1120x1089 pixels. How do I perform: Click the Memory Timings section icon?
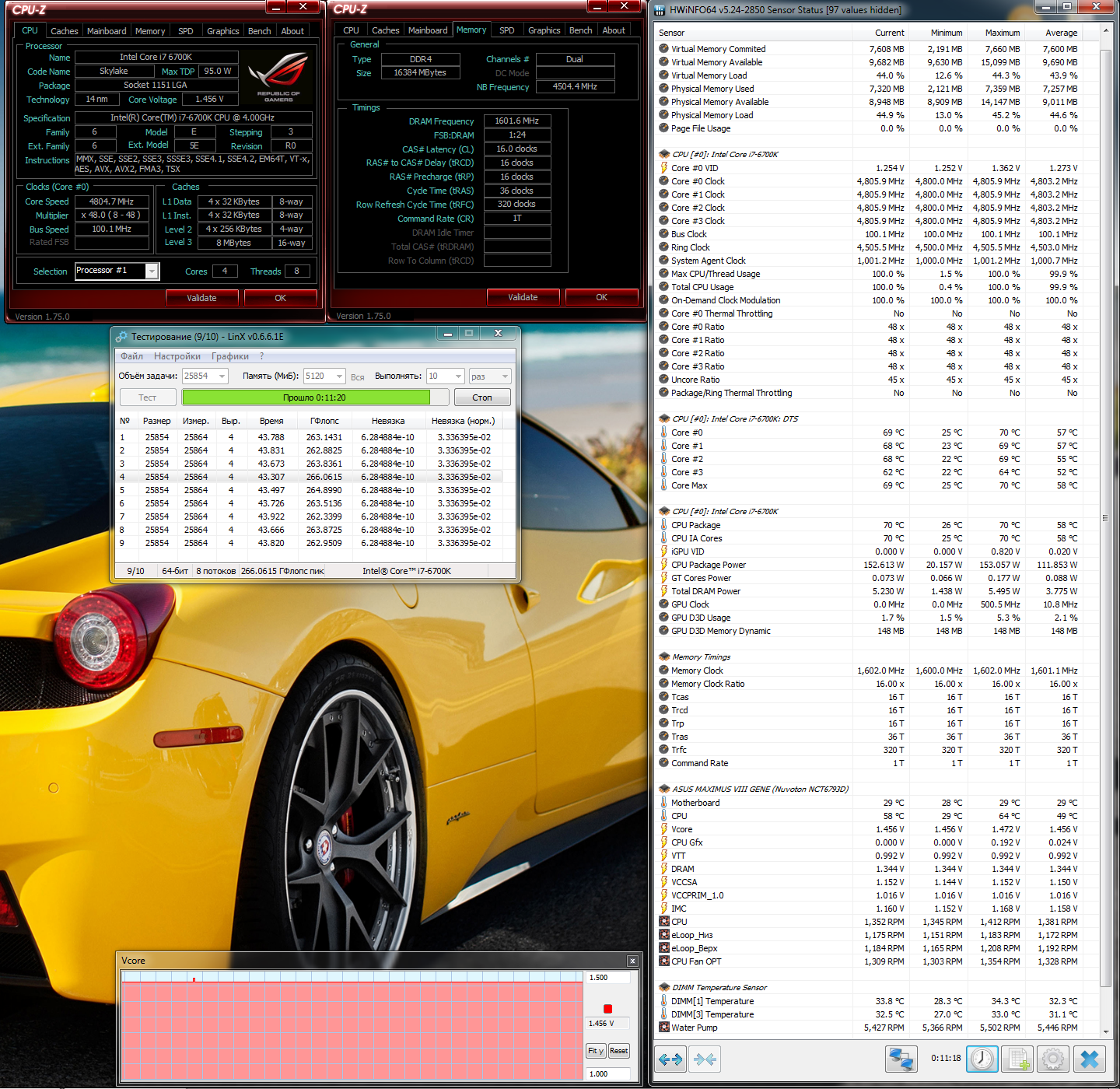pos(664,657)
